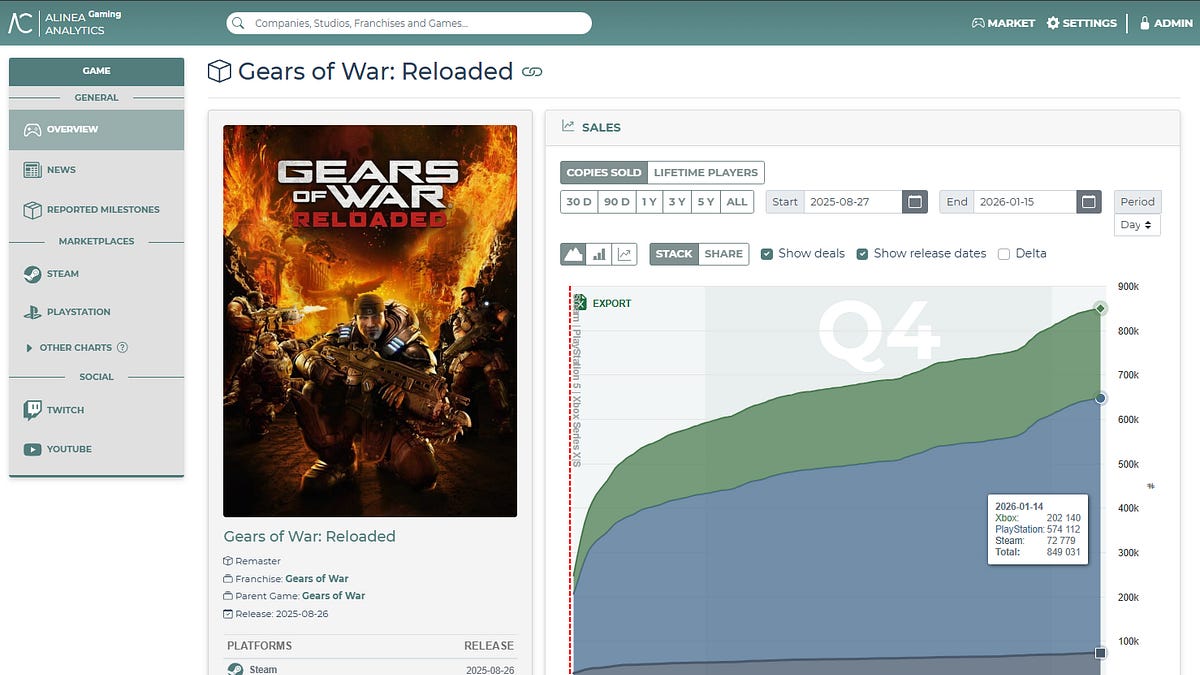Set range to 30 D
This screenshot has width=1200, height=675.
579,202
